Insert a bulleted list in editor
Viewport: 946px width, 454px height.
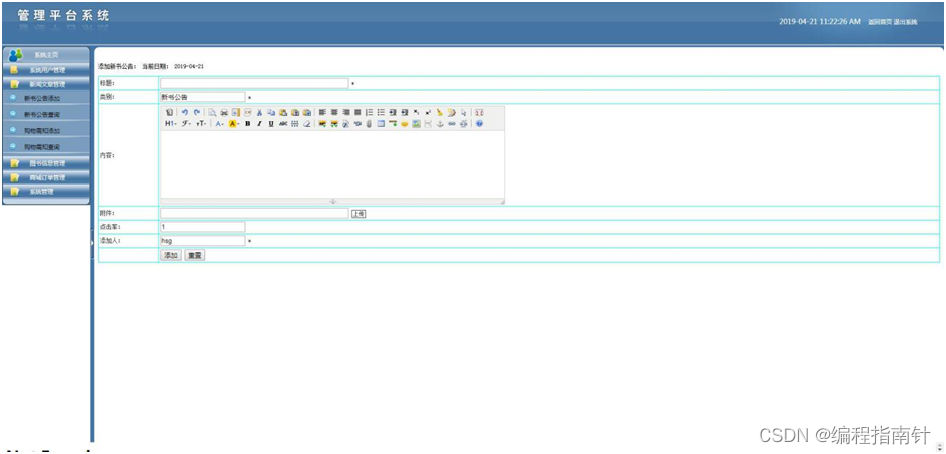(381, 112)
